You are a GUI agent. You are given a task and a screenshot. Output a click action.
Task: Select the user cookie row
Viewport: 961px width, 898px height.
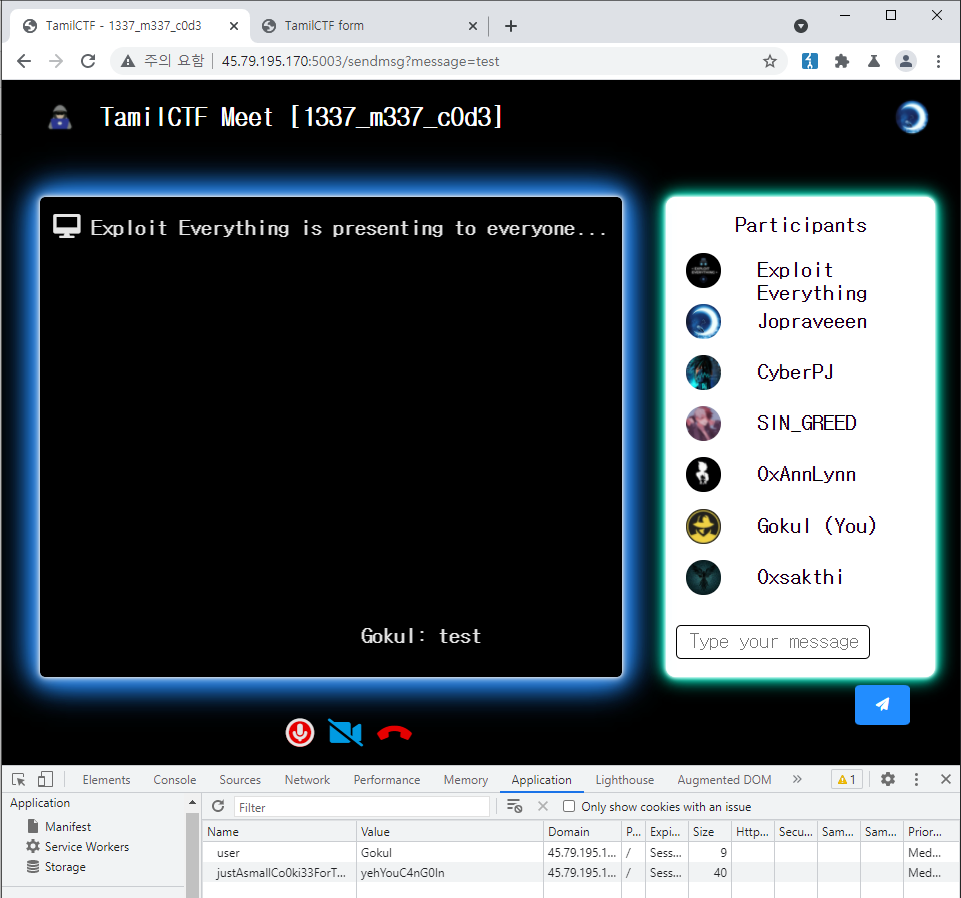[581, 853]
